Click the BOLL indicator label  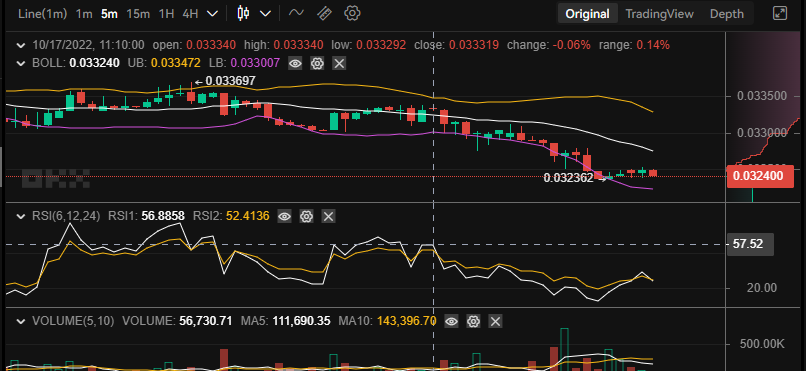[49, 63]
